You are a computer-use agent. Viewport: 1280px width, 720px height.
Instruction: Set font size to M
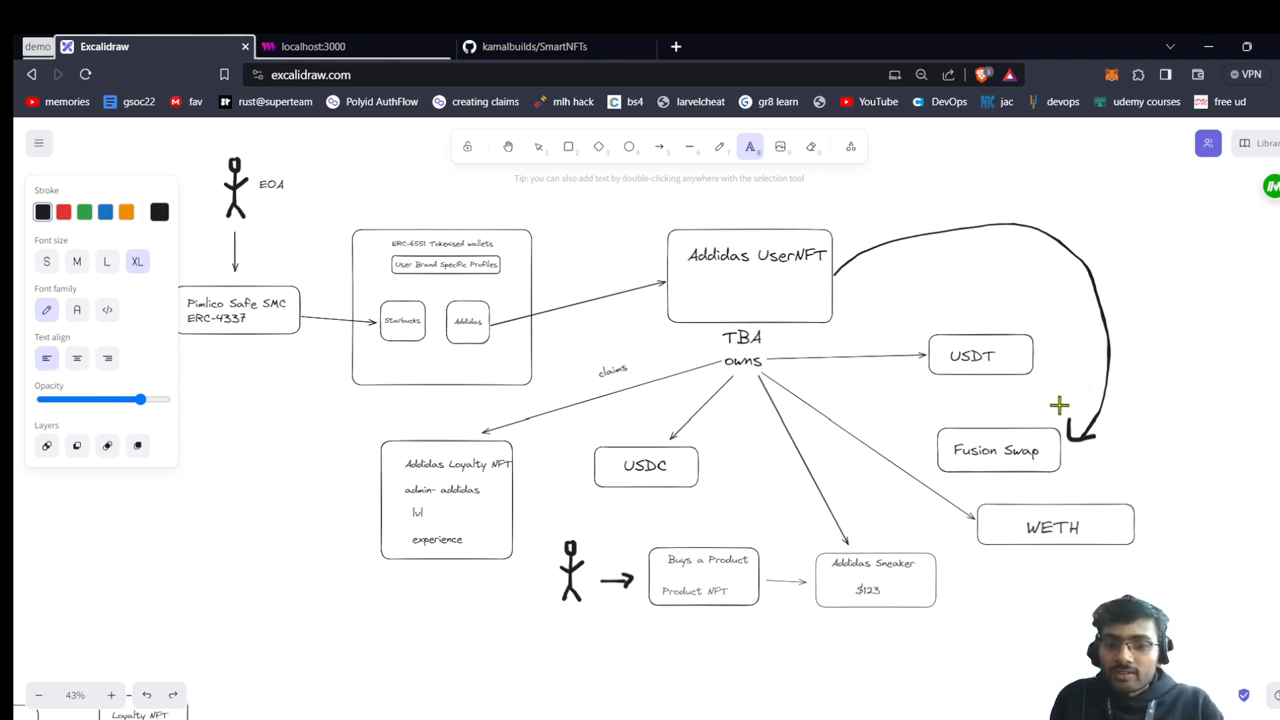(77, 262)
